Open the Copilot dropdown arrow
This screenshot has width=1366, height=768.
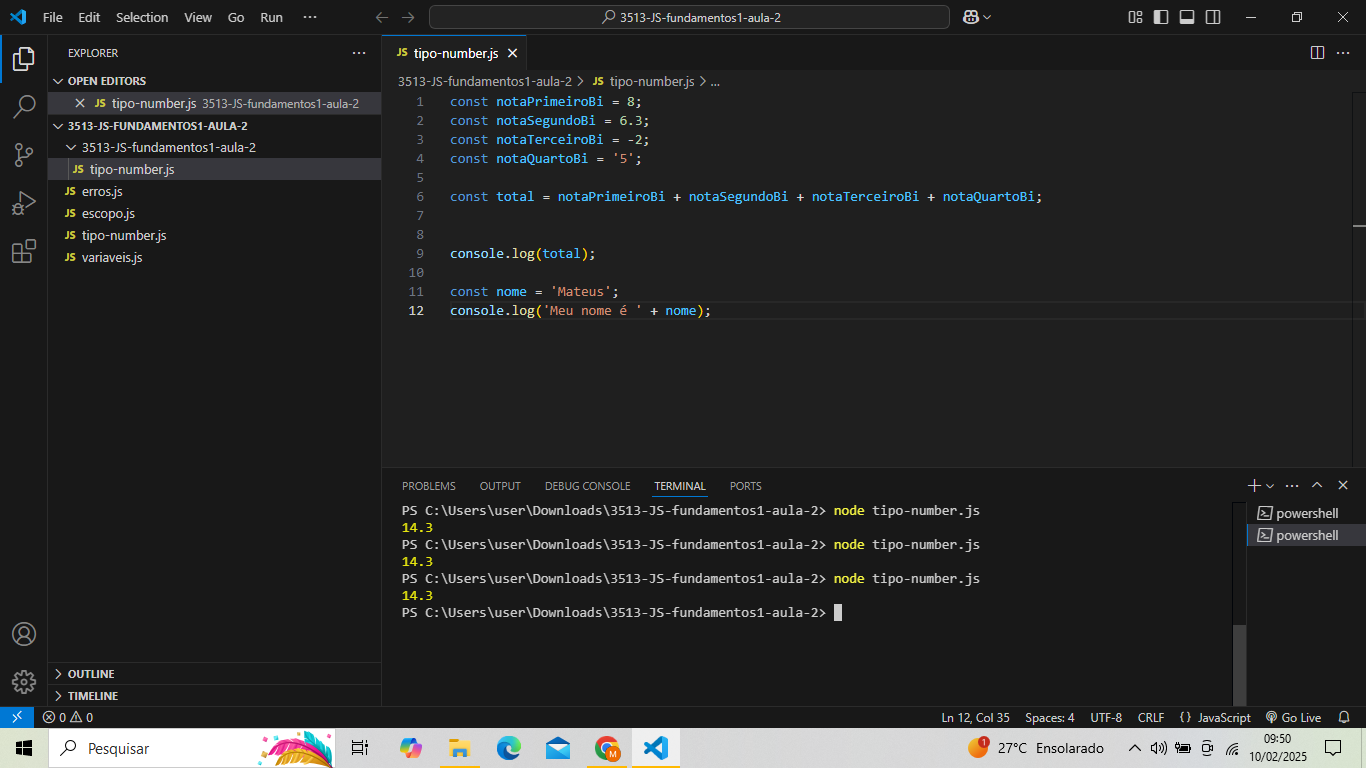[x=987, y=17]
